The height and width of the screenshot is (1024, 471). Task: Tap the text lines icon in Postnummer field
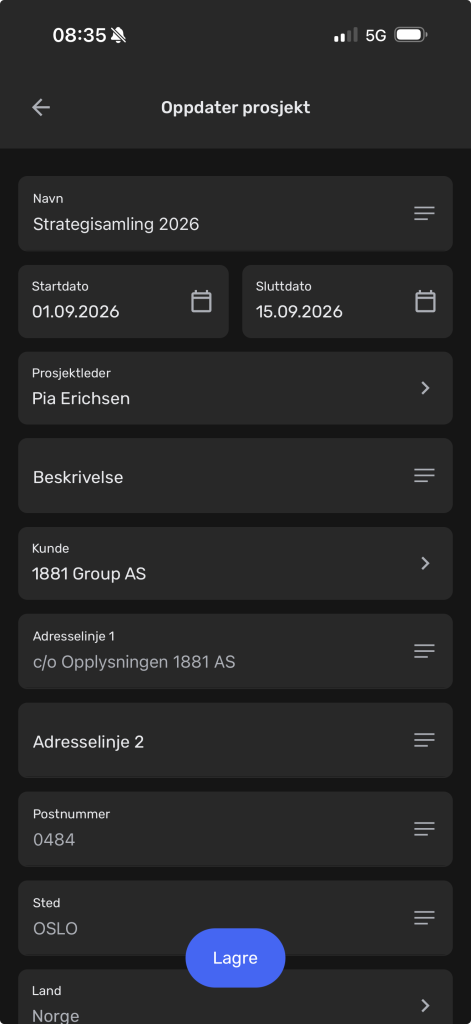[x=424, y=829]
